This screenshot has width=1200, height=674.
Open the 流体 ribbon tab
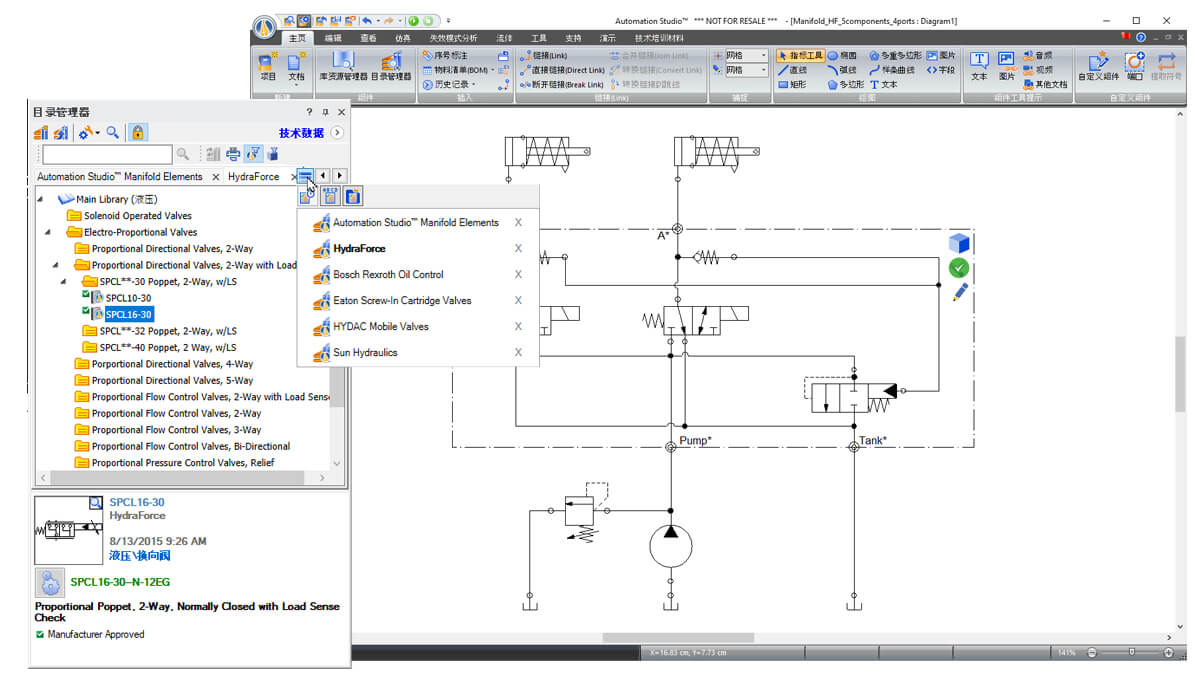click(505, 37)
